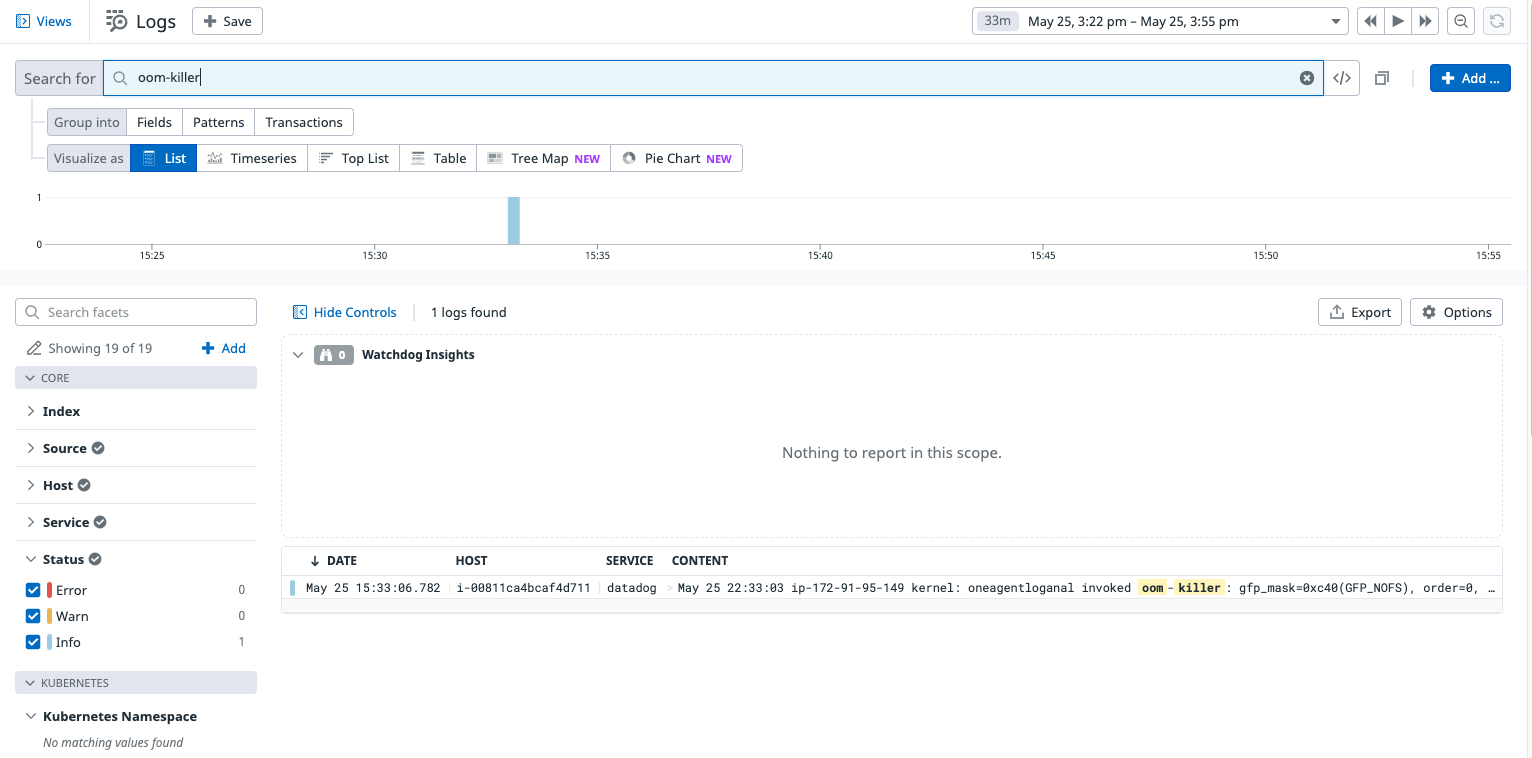Collapse the Watchdog Insights section

[298, 355]
